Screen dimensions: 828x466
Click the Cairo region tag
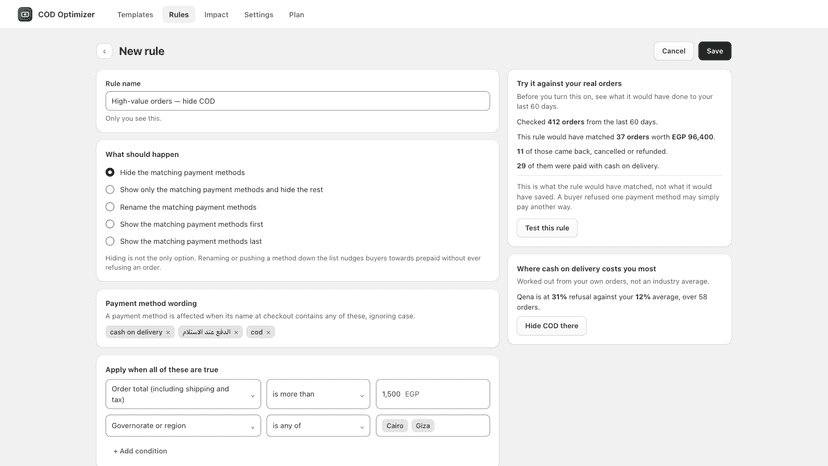[x=394, y=426]
